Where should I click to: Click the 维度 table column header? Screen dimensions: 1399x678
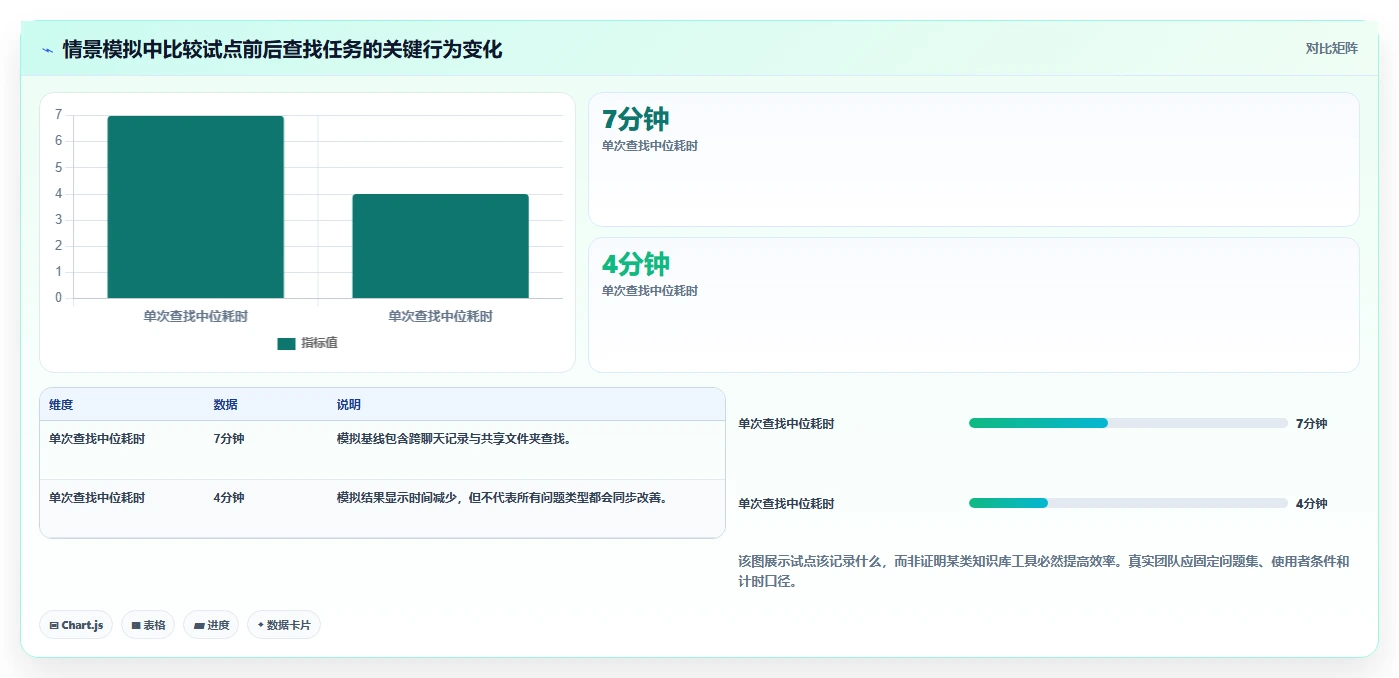click(61, 405)
